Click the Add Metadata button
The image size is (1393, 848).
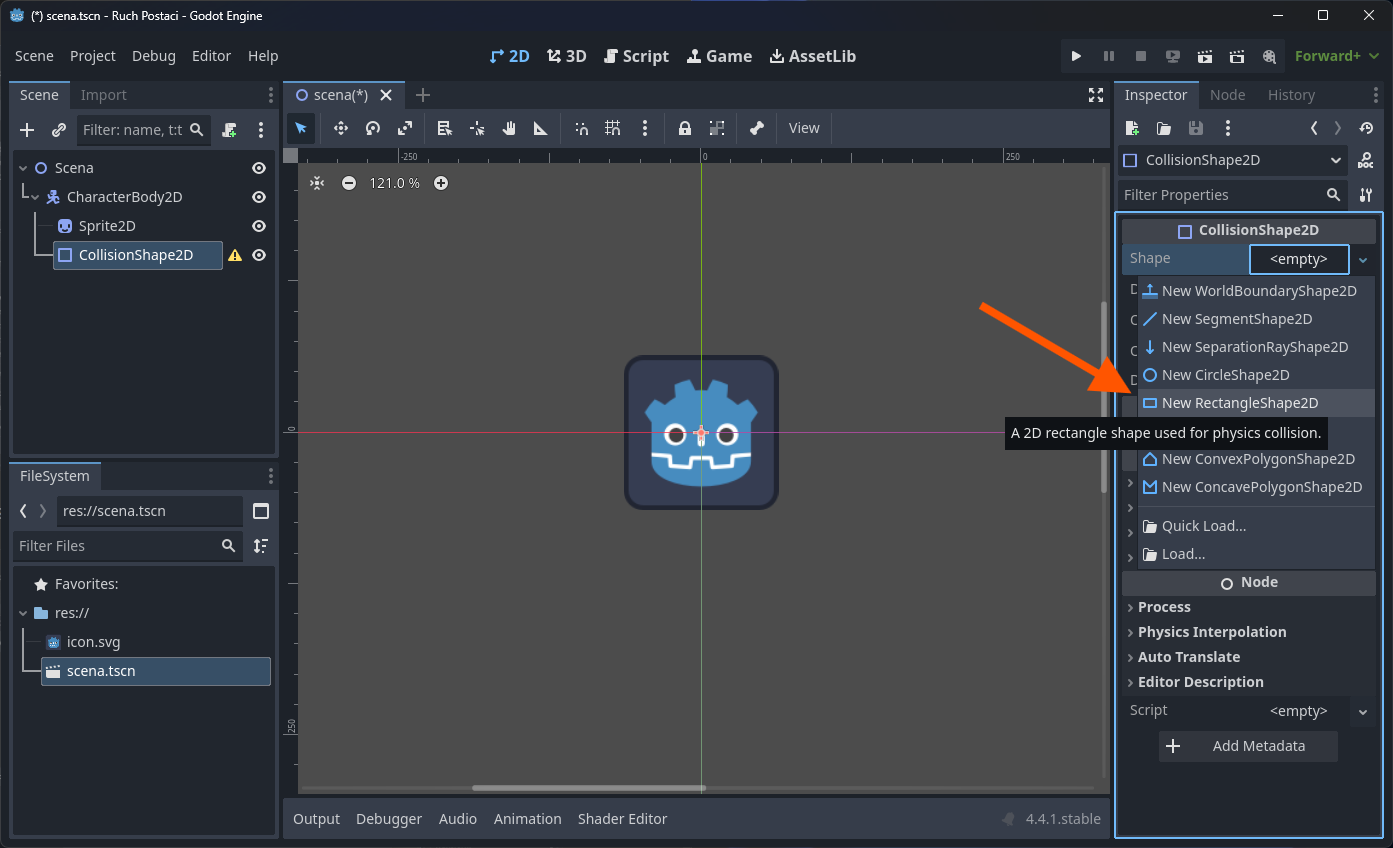coord(1248,746)
